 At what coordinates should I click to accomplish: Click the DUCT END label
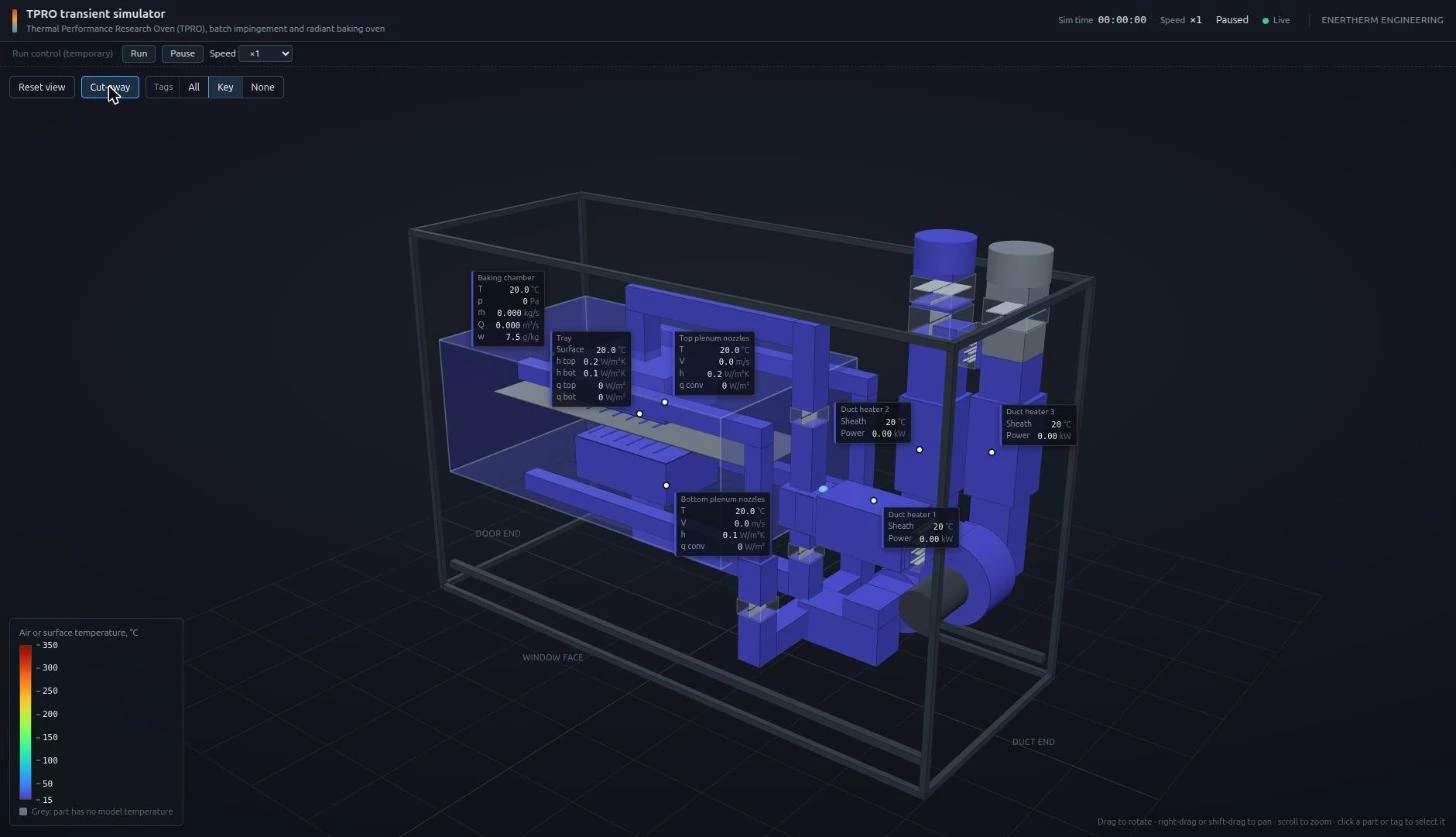[x=1033, y=742]
